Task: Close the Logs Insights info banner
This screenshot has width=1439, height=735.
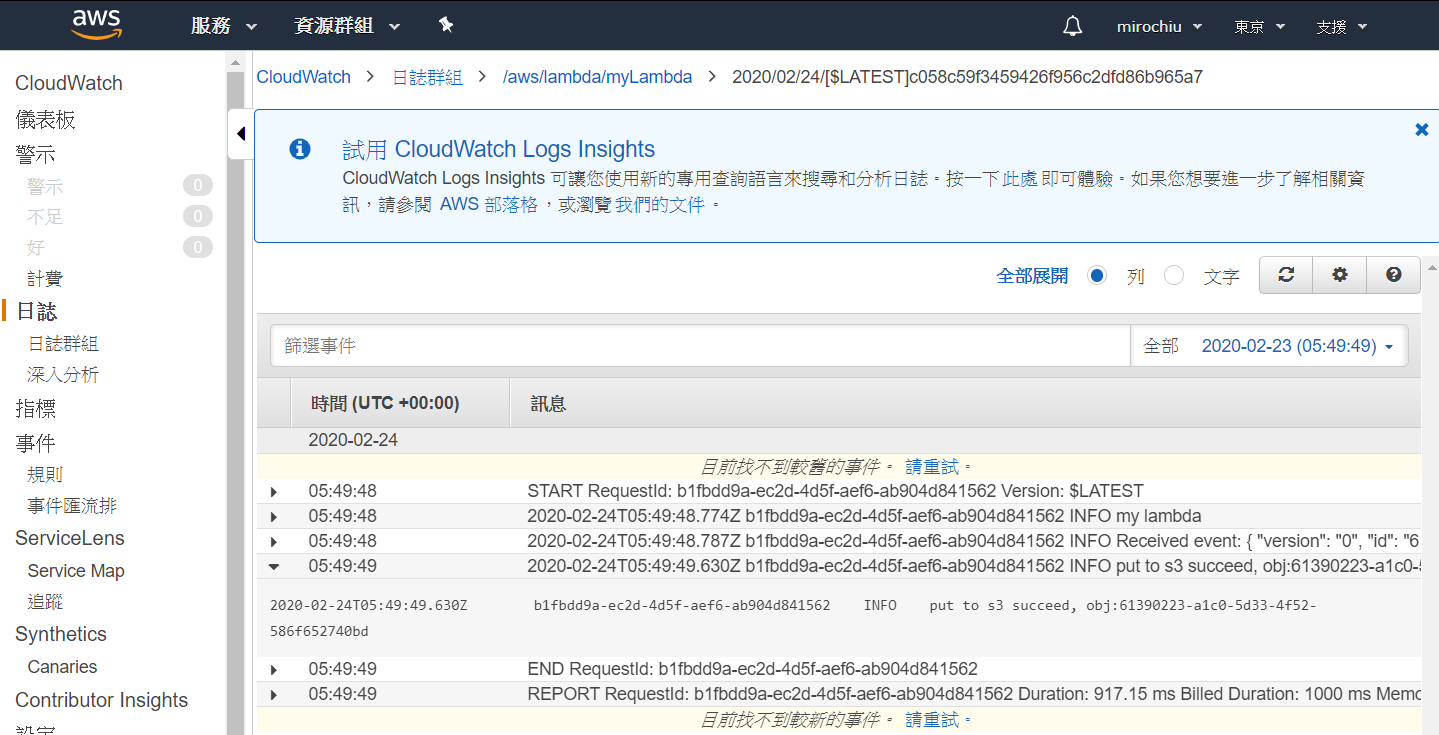Action: pyautogui.click(x=1421, y=130)
